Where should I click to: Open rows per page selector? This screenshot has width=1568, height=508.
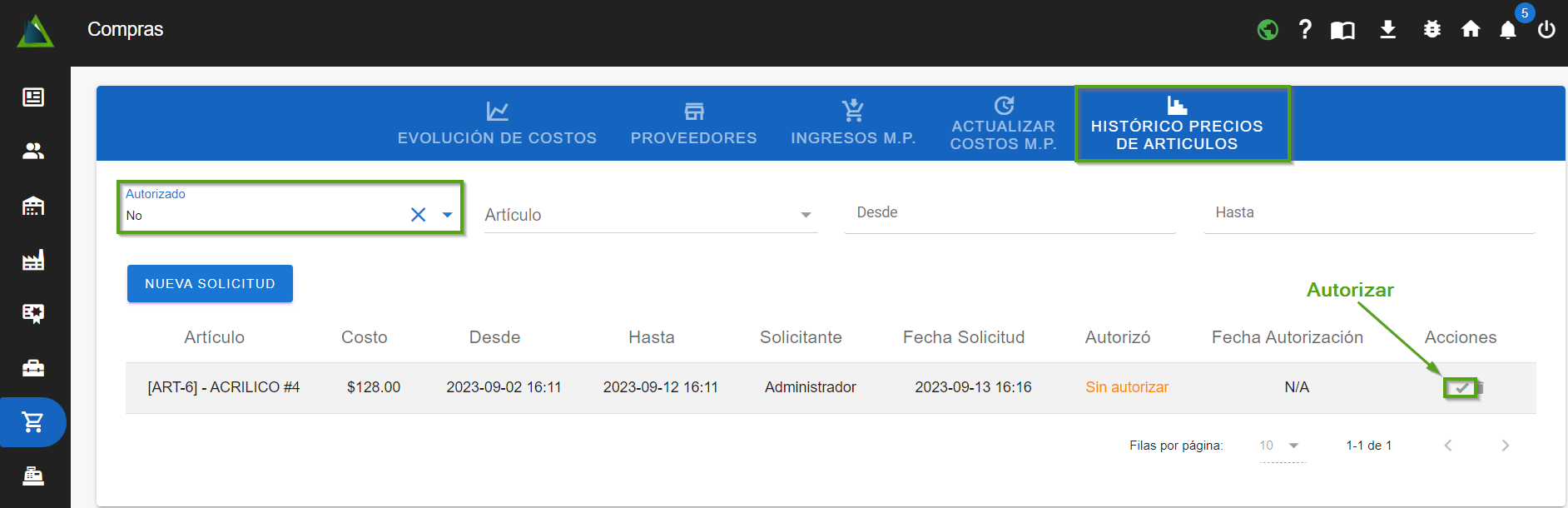(x=1281, y=446)
